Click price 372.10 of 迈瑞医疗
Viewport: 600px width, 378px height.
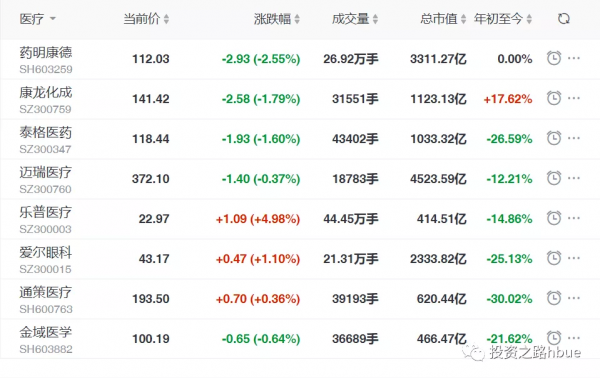151,179
